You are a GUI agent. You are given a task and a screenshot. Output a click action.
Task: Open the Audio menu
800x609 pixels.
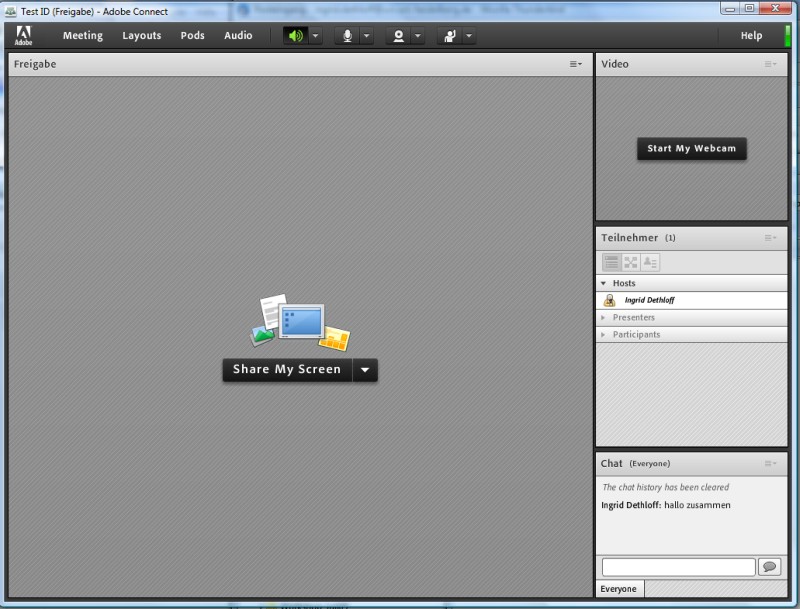(x=238, y=35)
